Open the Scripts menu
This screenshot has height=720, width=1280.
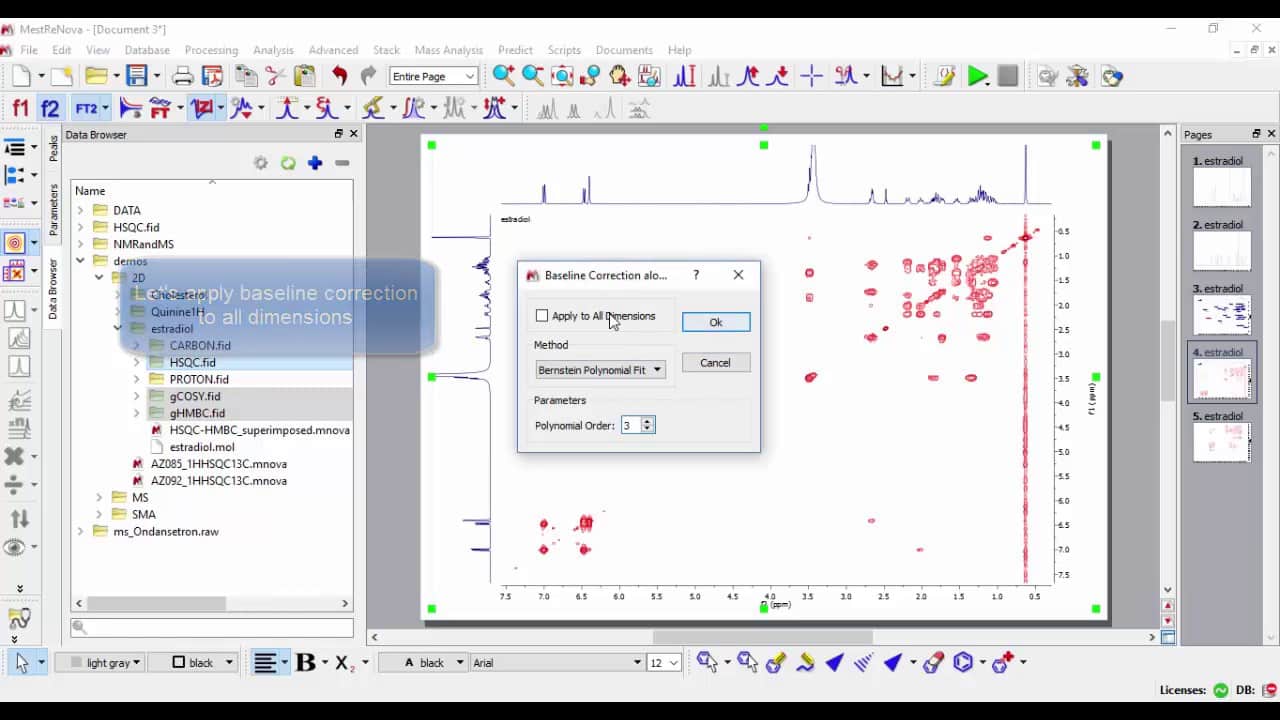[x=564, y=50]
